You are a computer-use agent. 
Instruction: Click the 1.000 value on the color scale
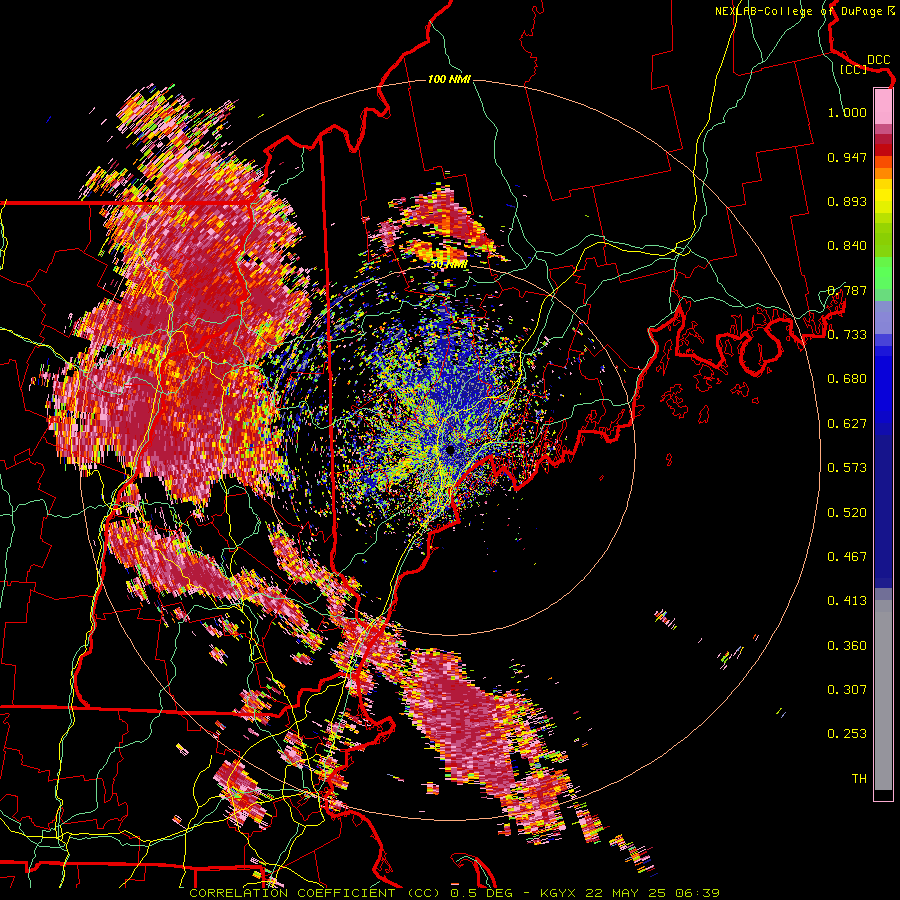847,112
